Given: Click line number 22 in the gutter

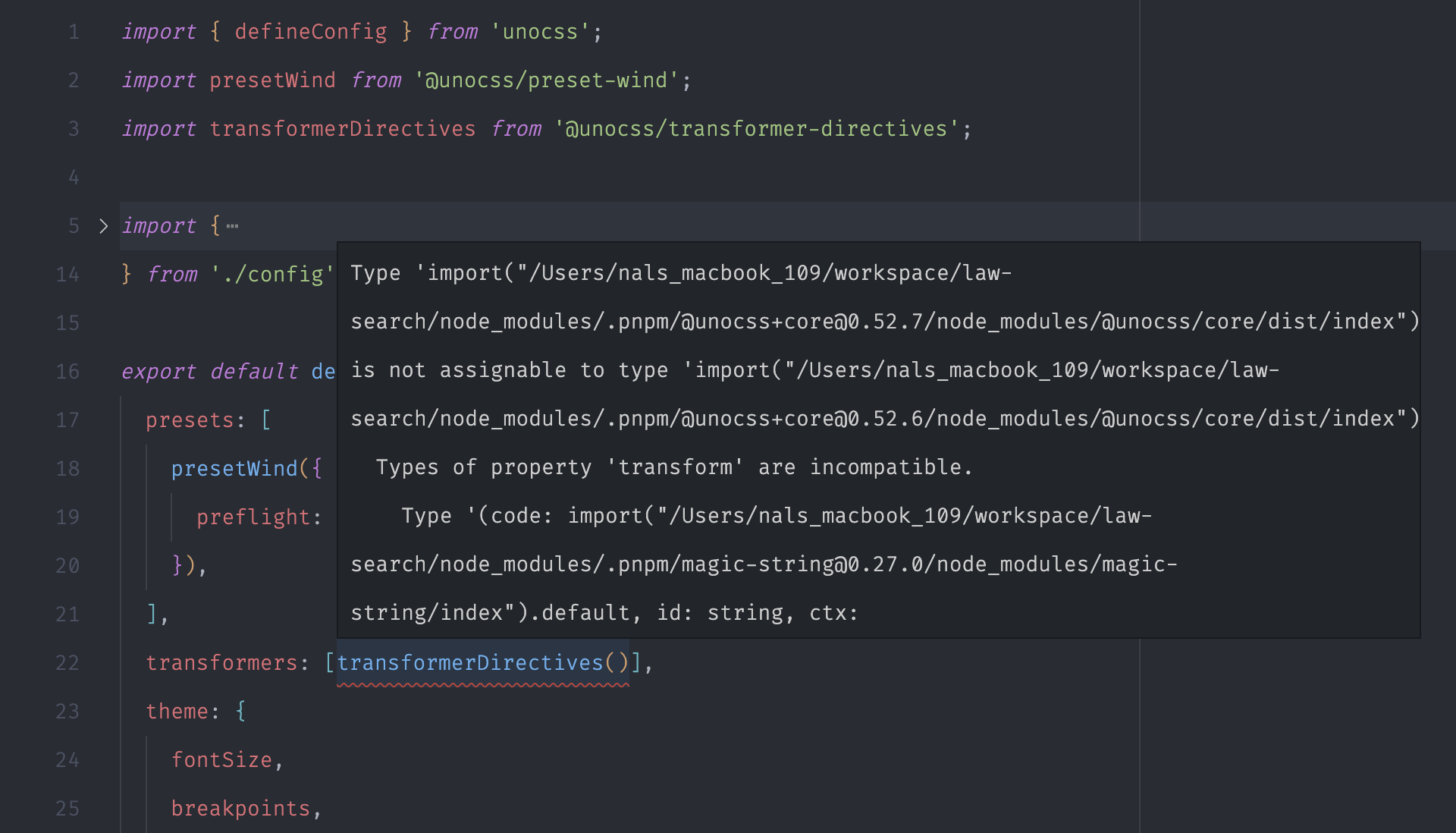Looking at the screenshot, I should [x=67, y=662].
